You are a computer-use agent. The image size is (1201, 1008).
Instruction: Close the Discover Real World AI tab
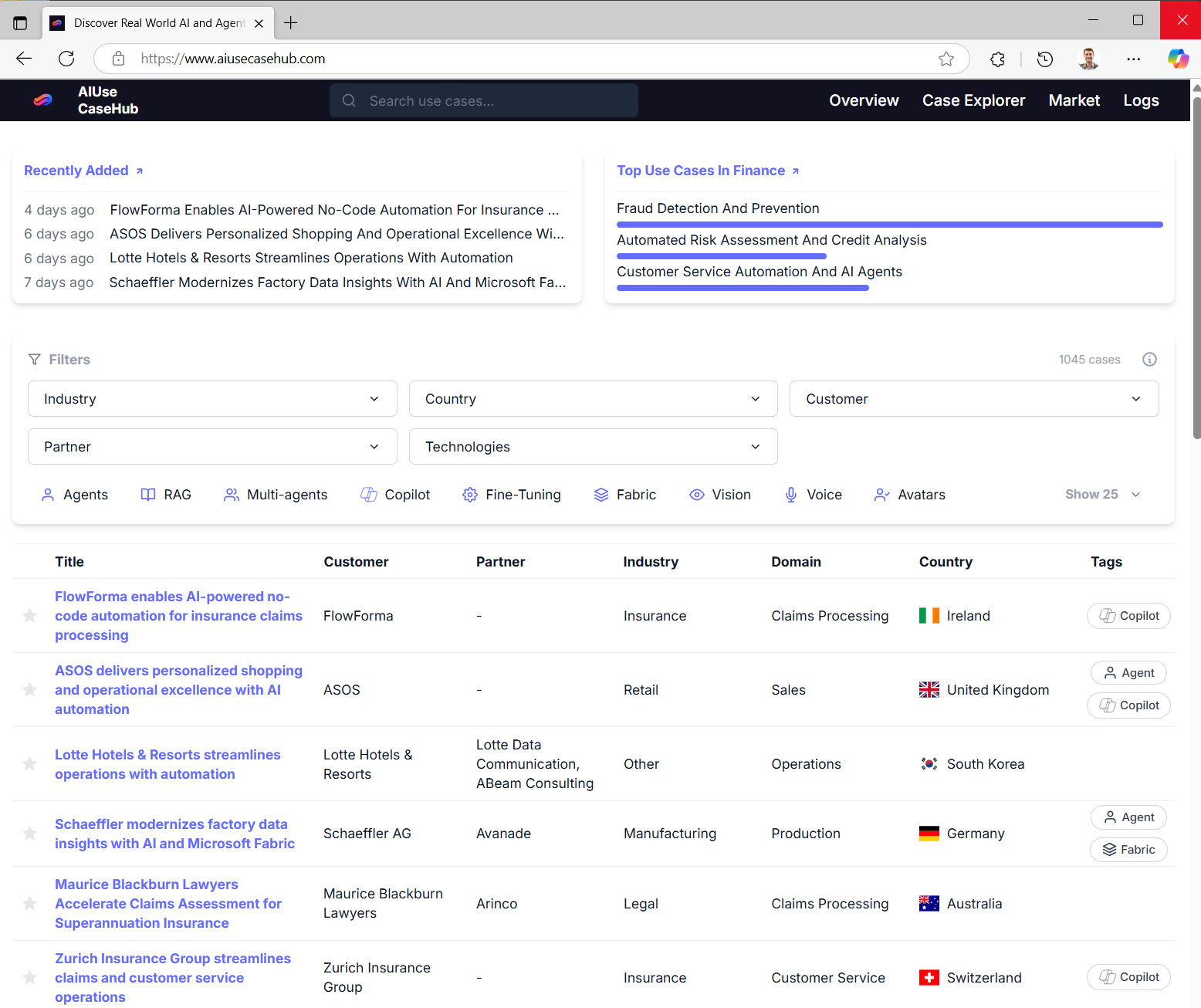pyautogui.click(x=259, y=23)
